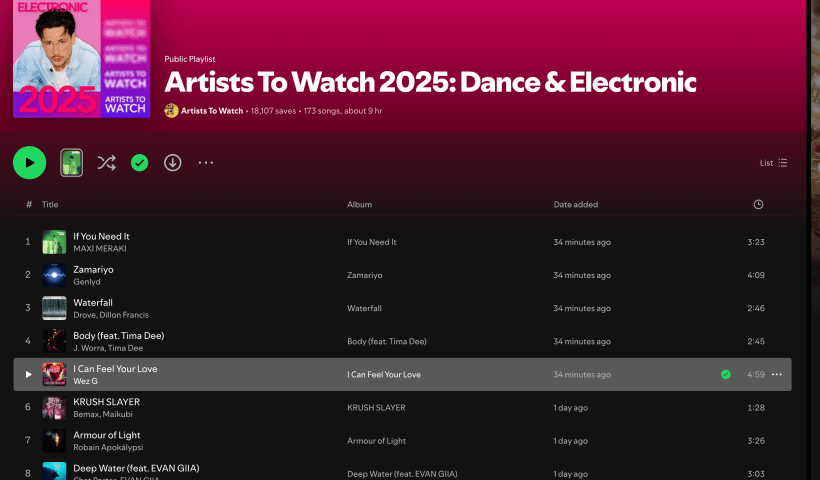Screen dimensions: 820x480
Task: Open the playlist more options menu
Action: (x=206, y=163)
